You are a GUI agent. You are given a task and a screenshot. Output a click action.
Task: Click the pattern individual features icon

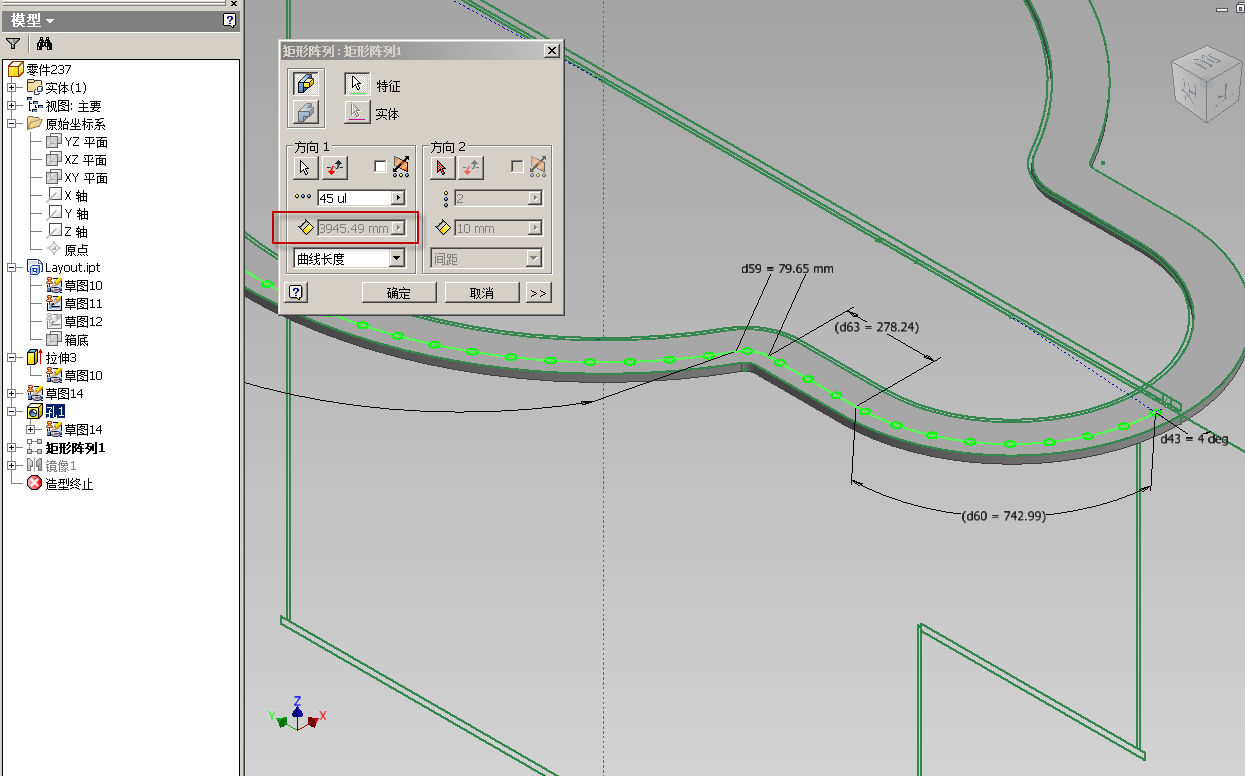tap(306, 84)
